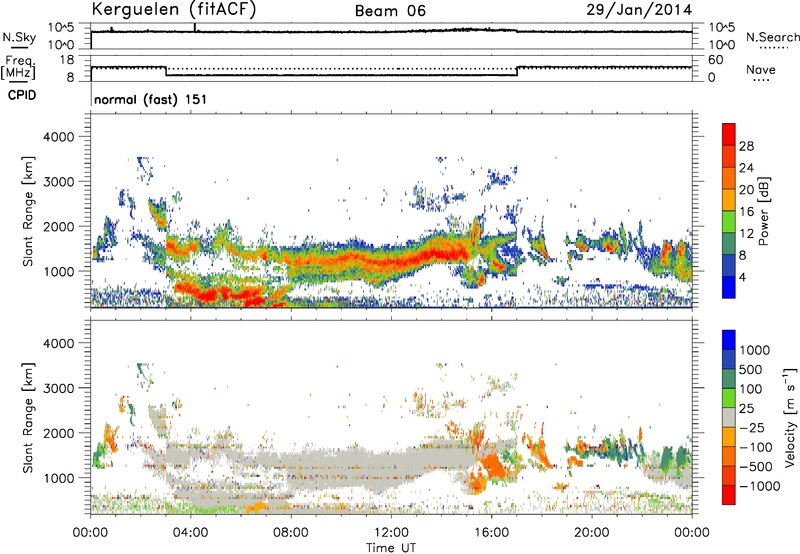Click the 'Velocity [m s⁻¹]' colorbar title
The image size is (800, 554).
pos(790,417)
